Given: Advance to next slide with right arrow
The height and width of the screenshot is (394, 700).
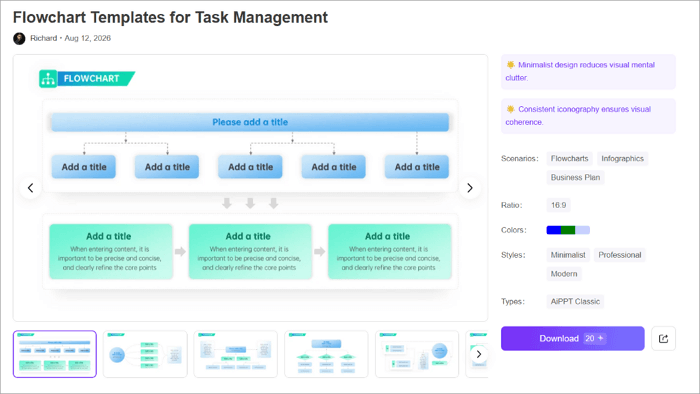Looking at the screenshot, I should 470,188.
